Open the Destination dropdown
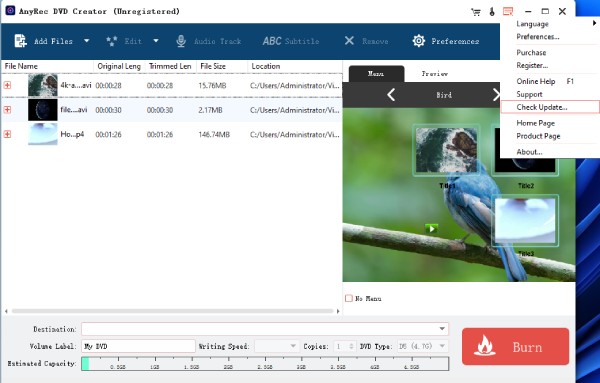This screenshot has height=383, width=600. tap(442, 329)
